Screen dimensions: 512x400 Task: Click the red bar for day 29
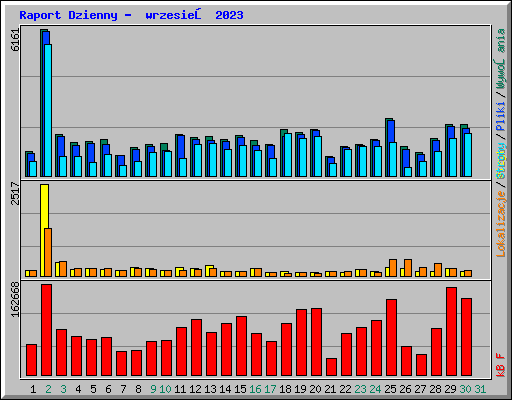coord(451,332)
